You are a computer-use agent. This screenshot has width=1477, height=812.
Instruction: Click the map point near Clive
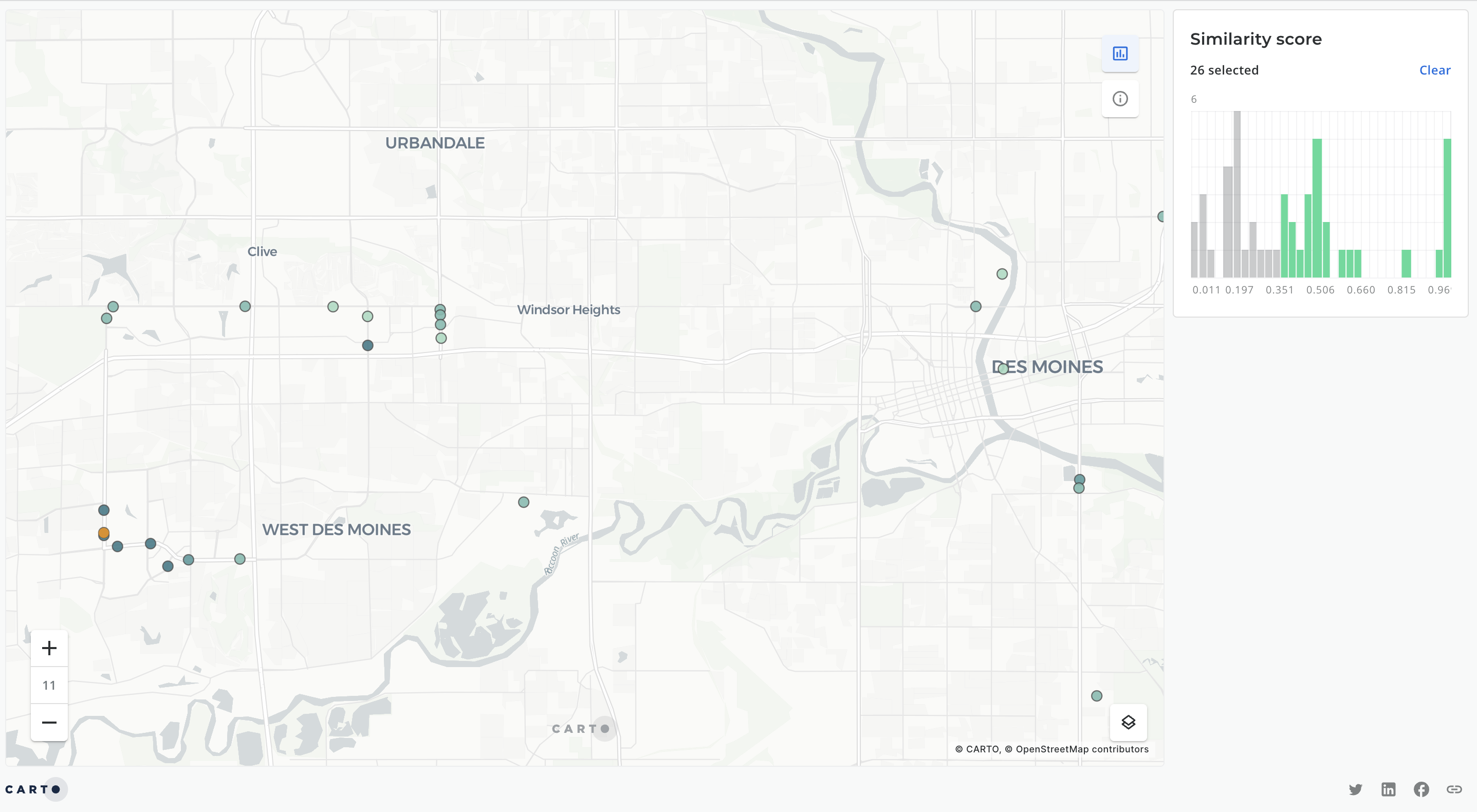(245, 306)
